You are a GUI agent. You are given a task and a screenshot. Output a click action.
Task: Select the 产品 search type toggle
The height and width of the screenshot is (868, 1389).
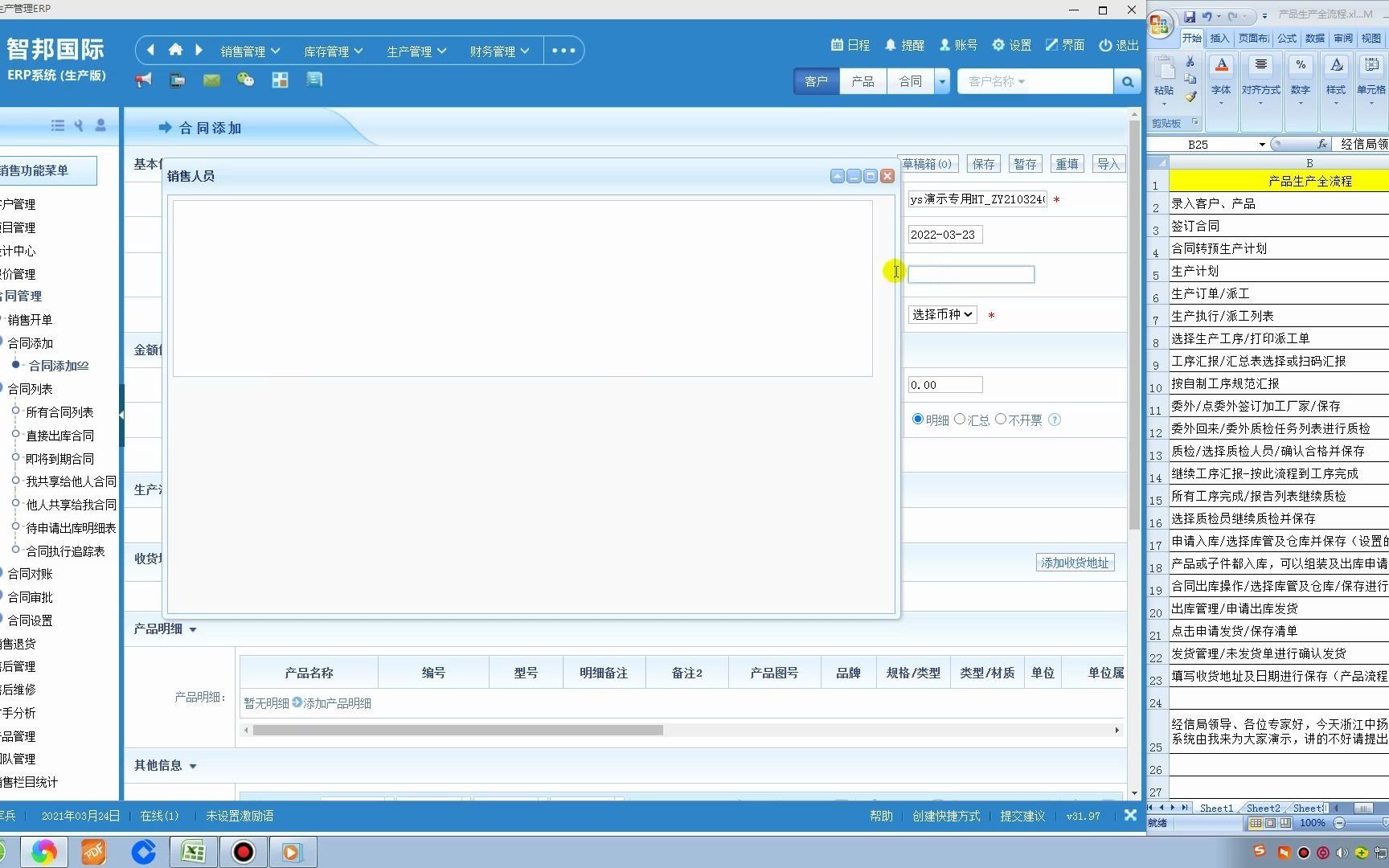862,81
